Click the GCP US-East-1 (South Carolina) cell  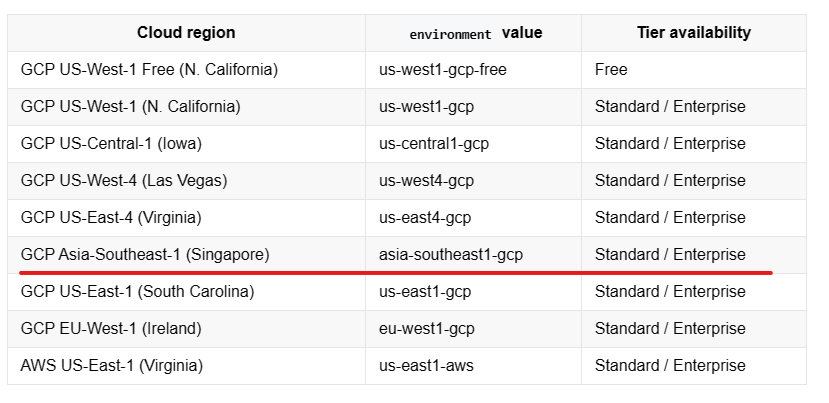pyautogui.click(x=186, y=292)
